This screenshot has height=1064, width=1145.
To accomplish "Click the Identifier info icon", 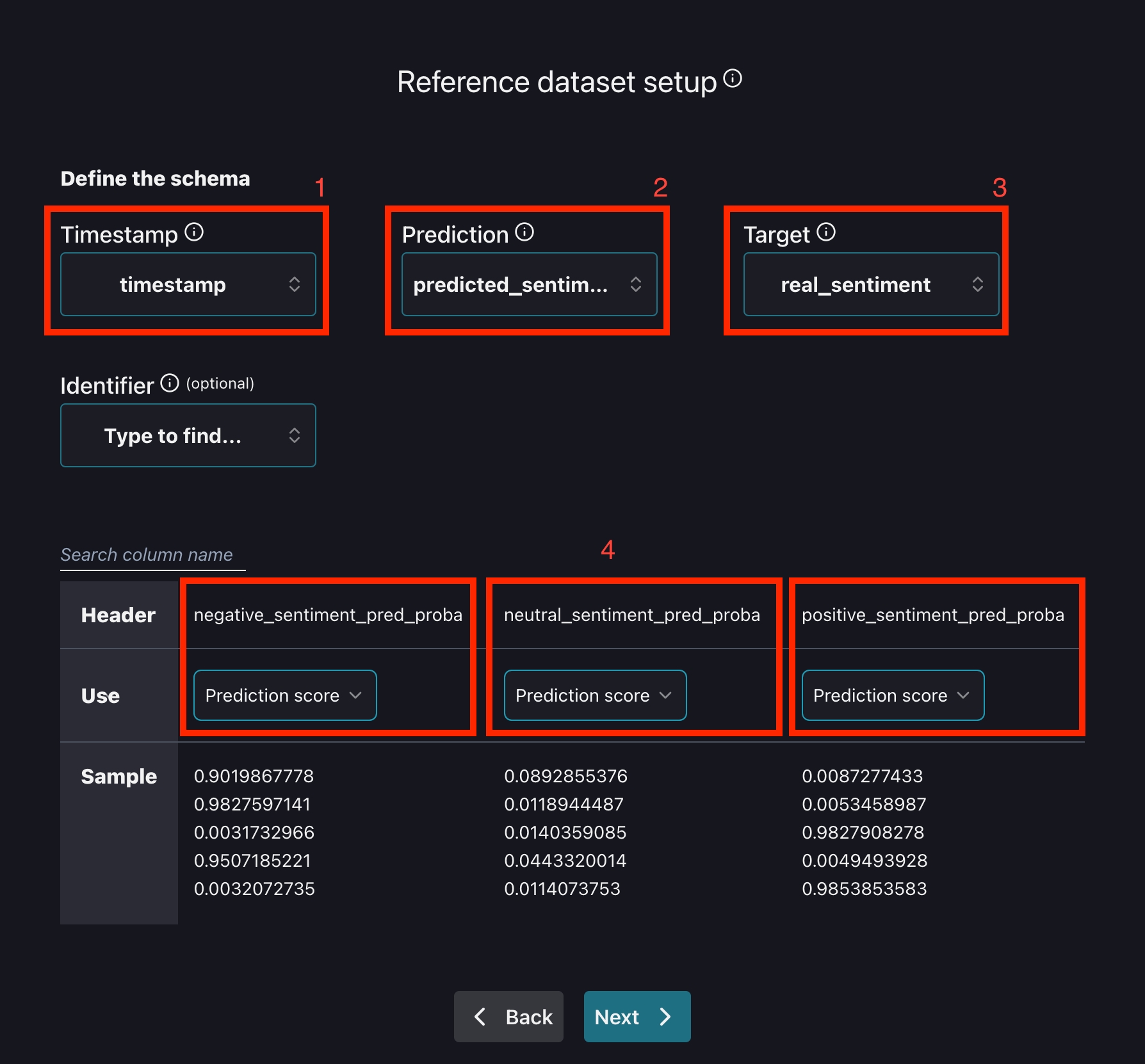I will coord(169,383).
